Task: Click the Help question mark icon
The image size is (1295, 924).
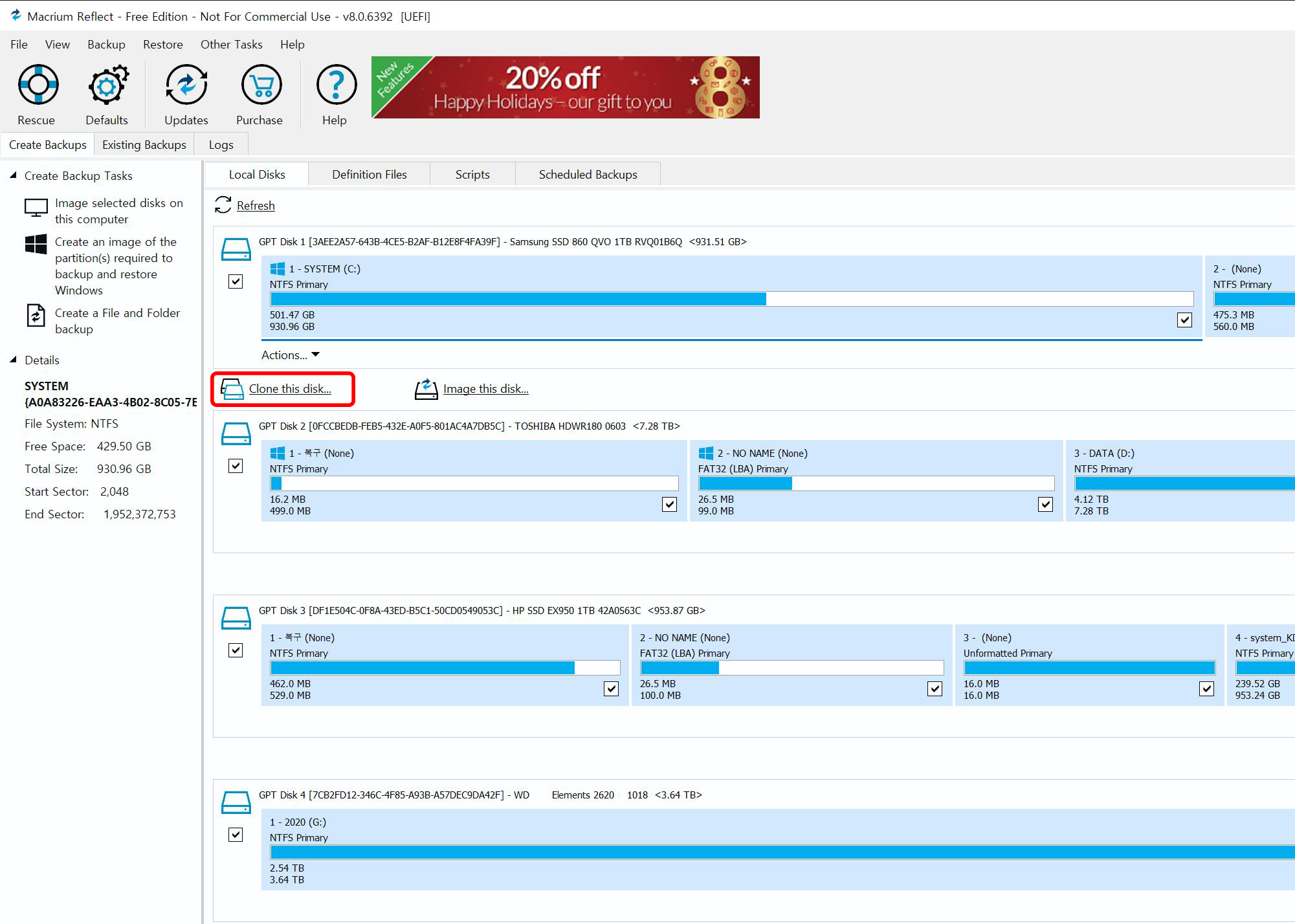Action: click(335, 85)
